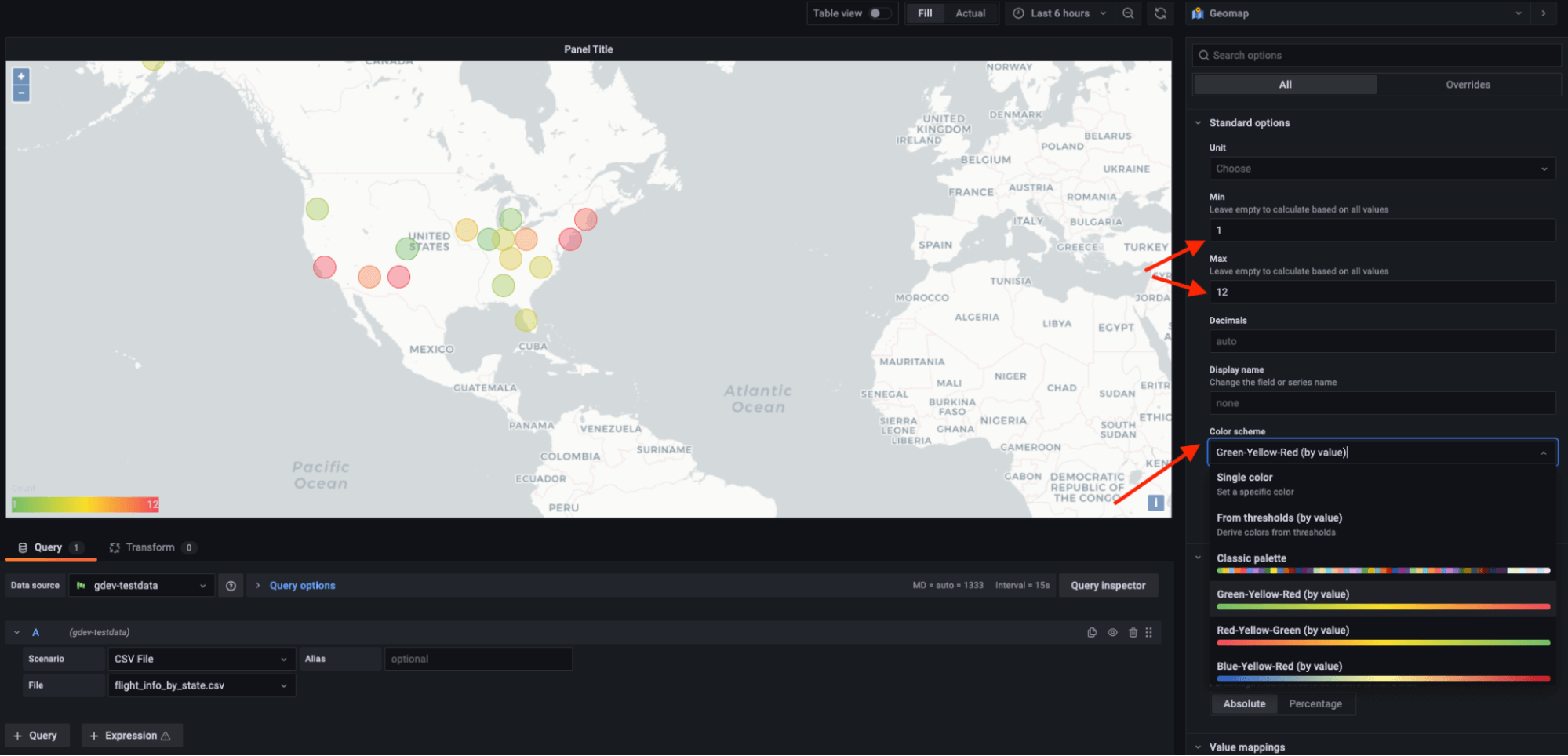This screenshot has height=756, width=1568.
Task: Open data source help icon
Action: [231, 586]
